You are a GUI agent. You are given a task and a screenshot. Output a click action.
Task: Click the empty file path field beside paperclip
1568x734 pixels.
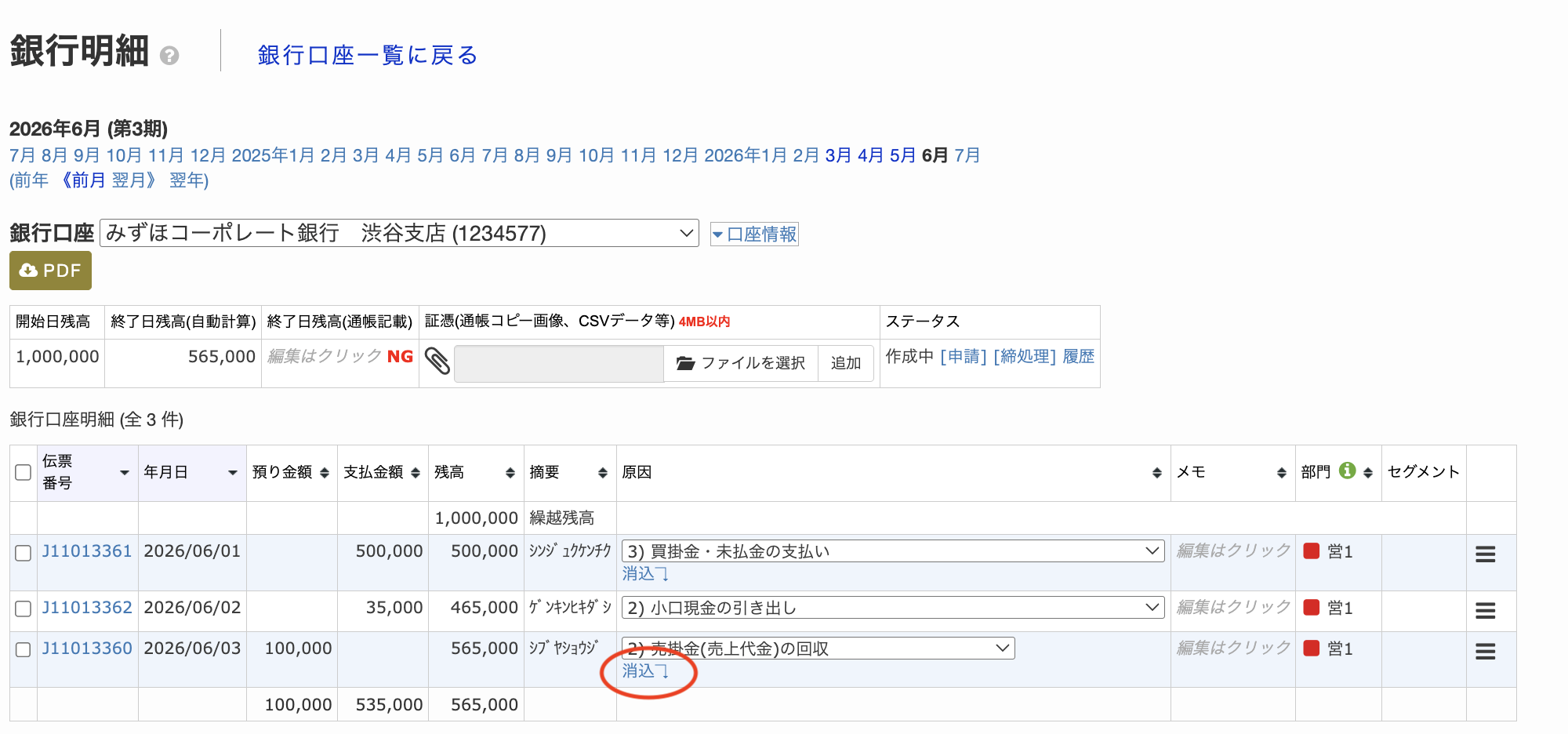559,363
